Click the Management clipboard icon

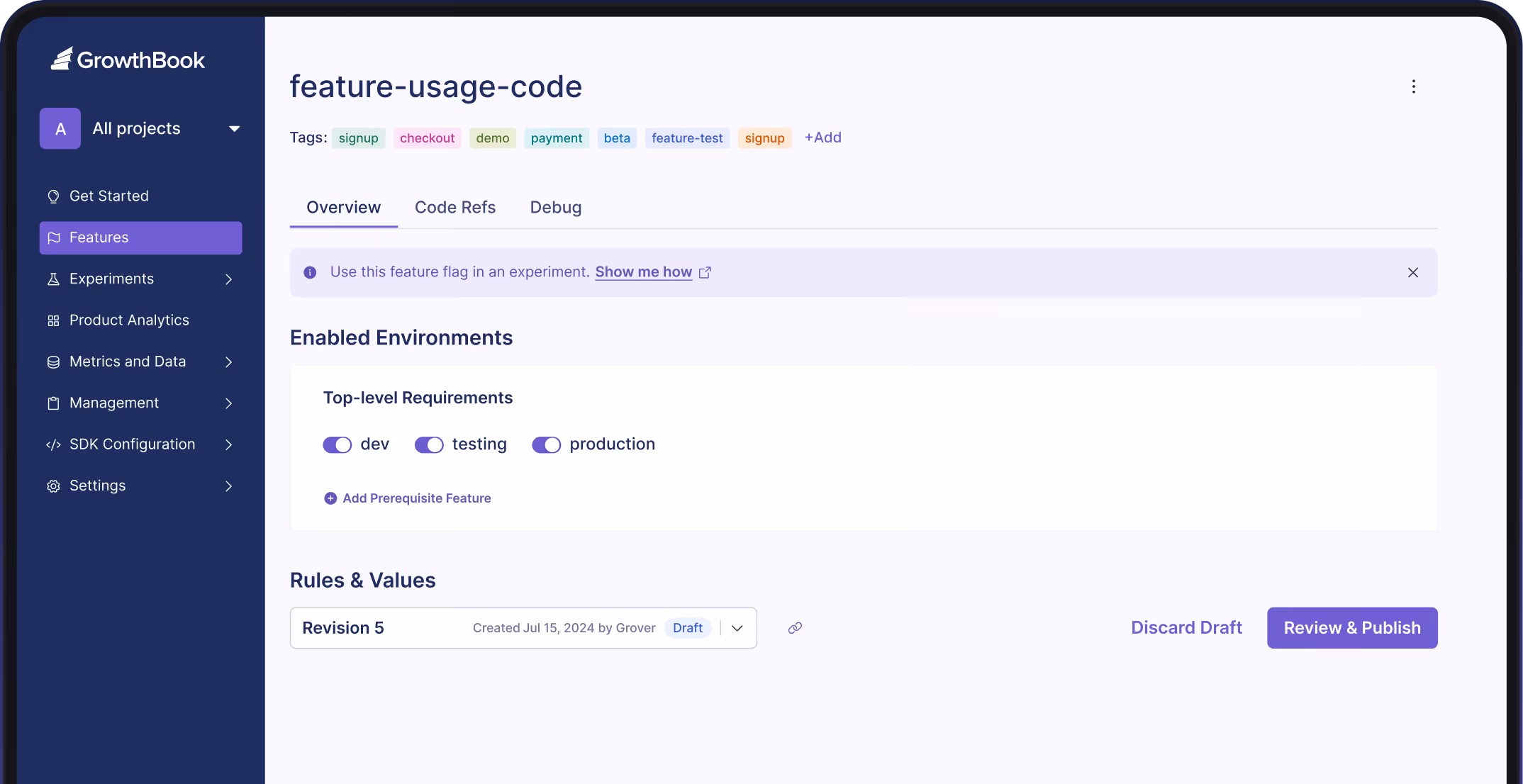53,403
